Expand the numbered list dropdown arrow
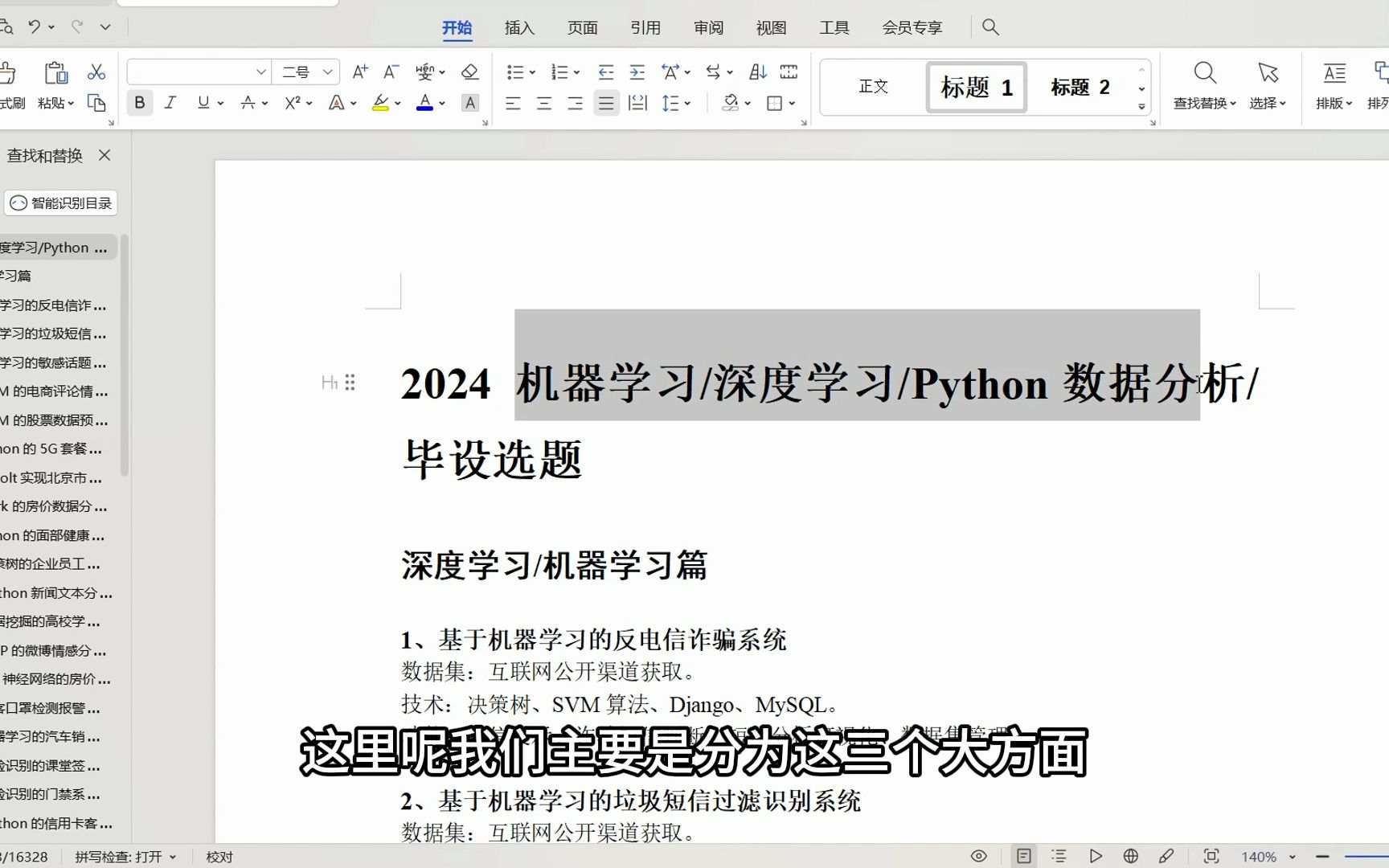This screenshot has height=868, width=1389. (x=576, y=72)
